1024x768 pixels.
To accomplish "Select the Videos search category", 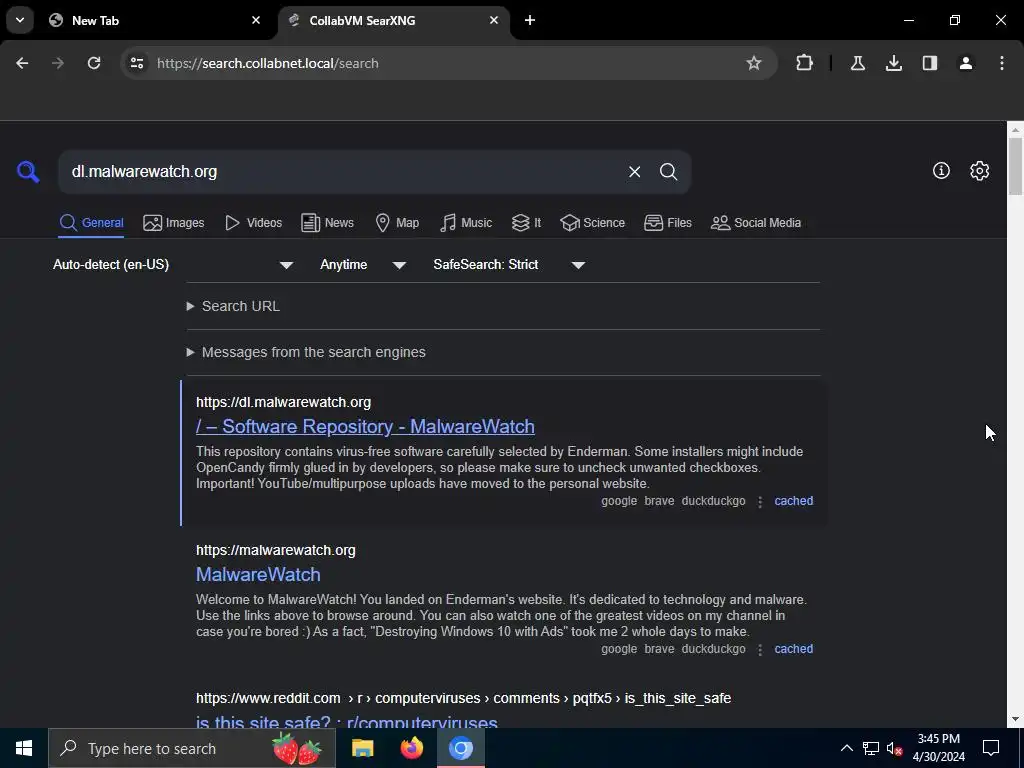I will click(x=253, y=223).
